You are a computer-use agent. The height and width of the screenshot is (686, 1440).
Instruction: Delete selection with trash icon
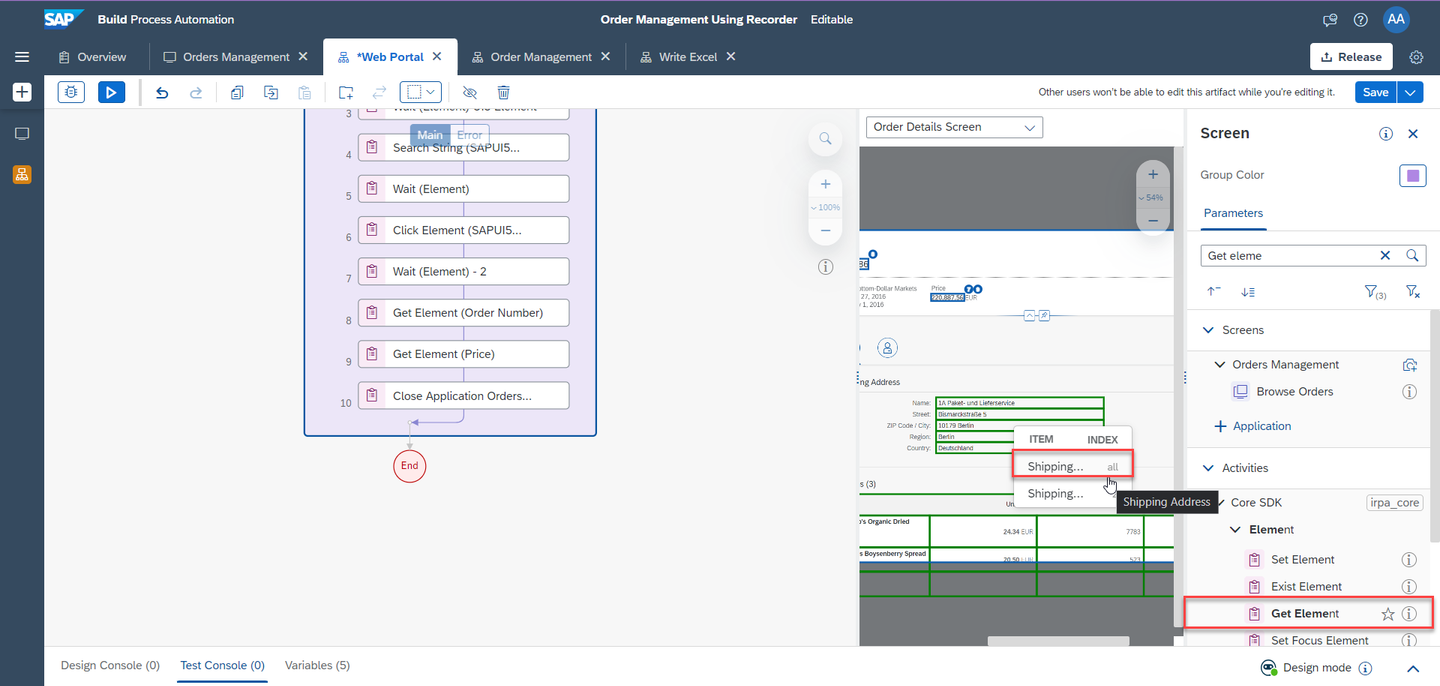[x=504, y=92]
